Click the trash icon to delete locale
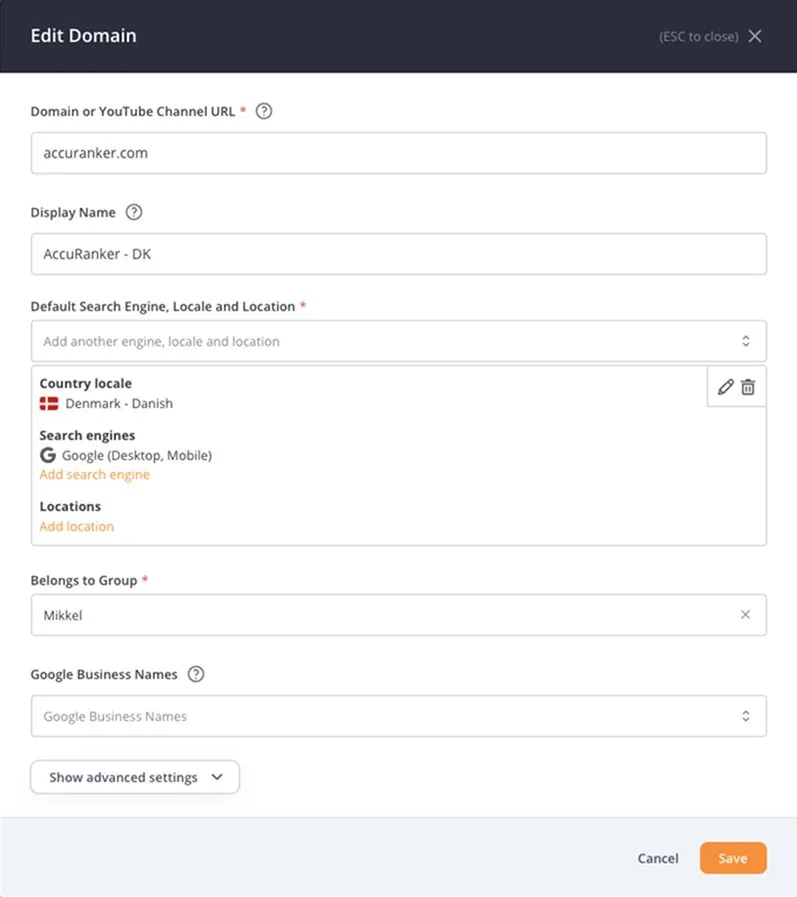The height and width of the screenshot is (897, 797). (x=748, y=387)
